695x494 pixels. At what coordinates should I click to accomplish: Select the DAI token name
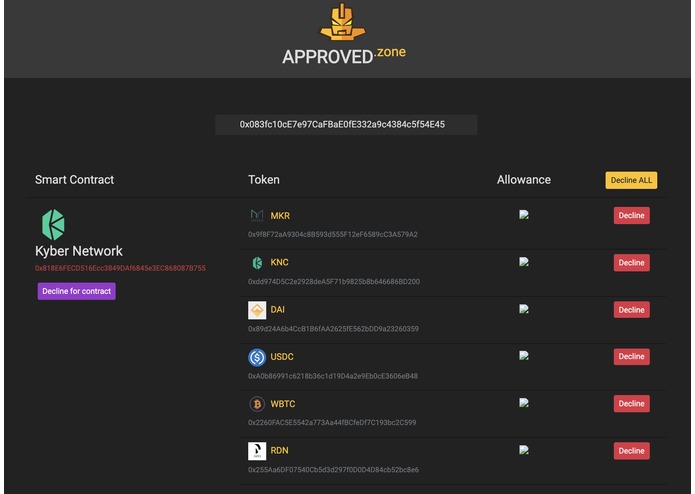277,309
